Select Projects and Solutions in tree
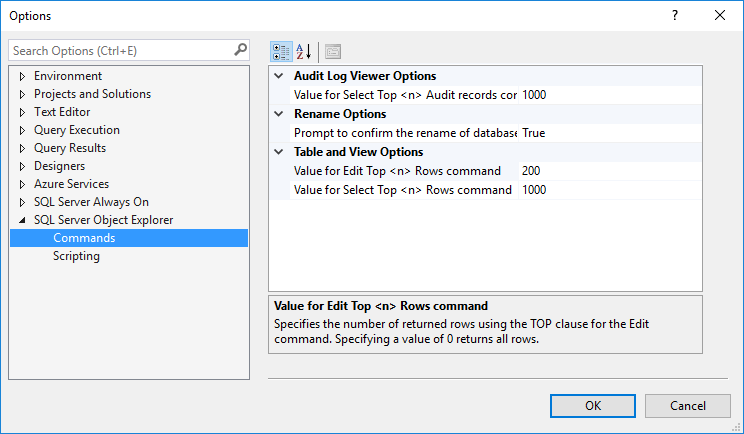Viewport: 744px width, 434px height. [x=93, y=94]
